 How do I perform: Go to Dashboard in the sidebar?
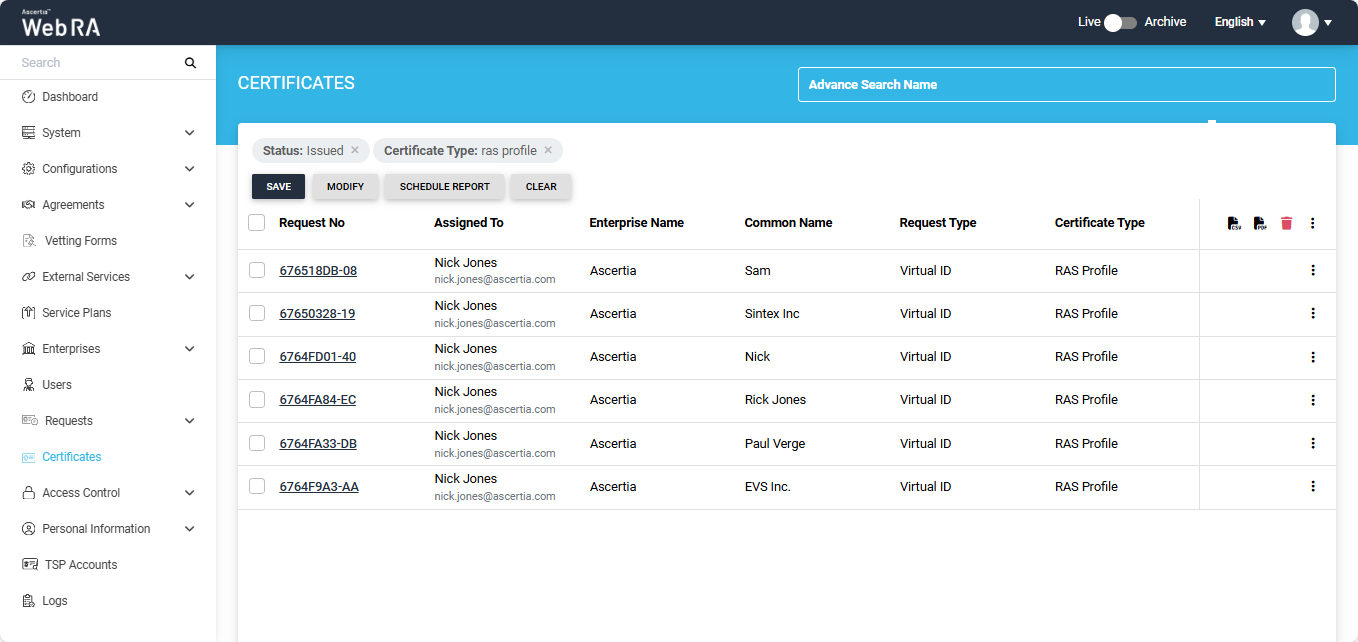tap(69, 97)
